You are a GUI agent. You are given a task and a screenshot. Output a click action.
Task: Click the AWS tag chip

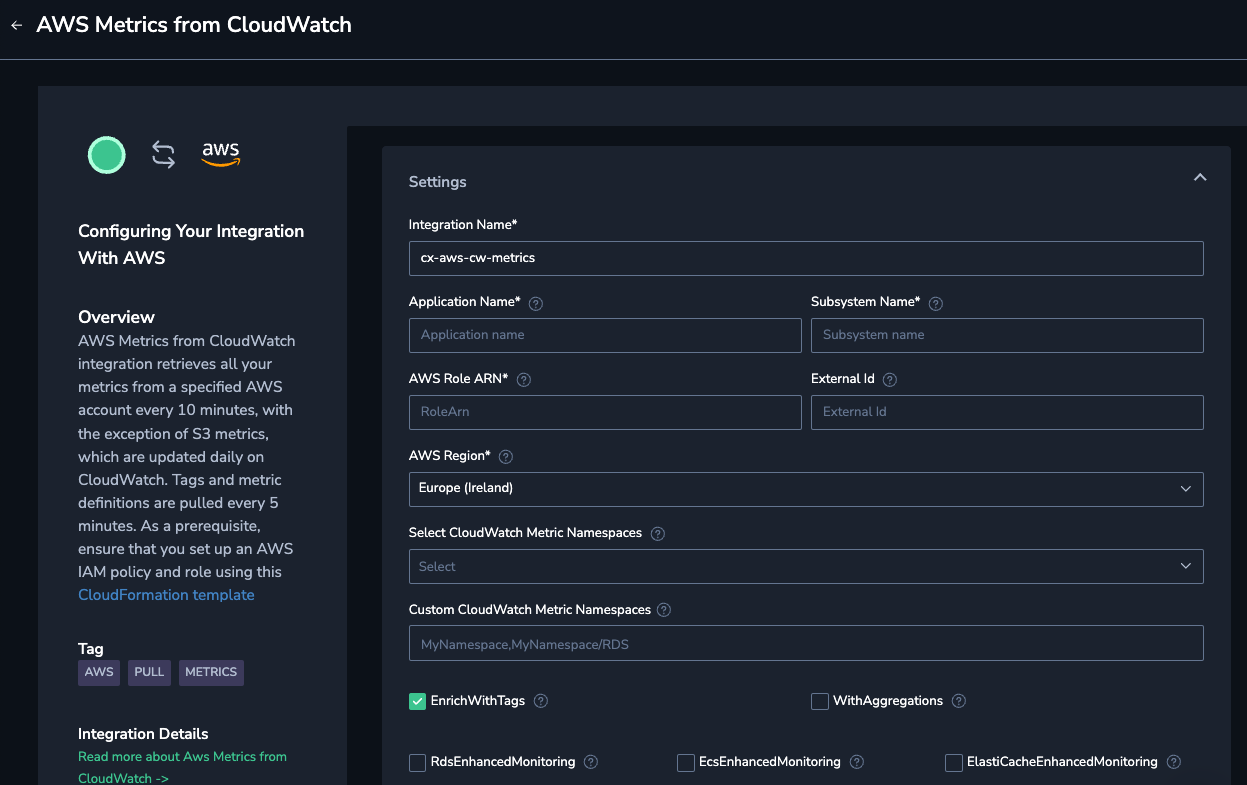pos(99,672)
